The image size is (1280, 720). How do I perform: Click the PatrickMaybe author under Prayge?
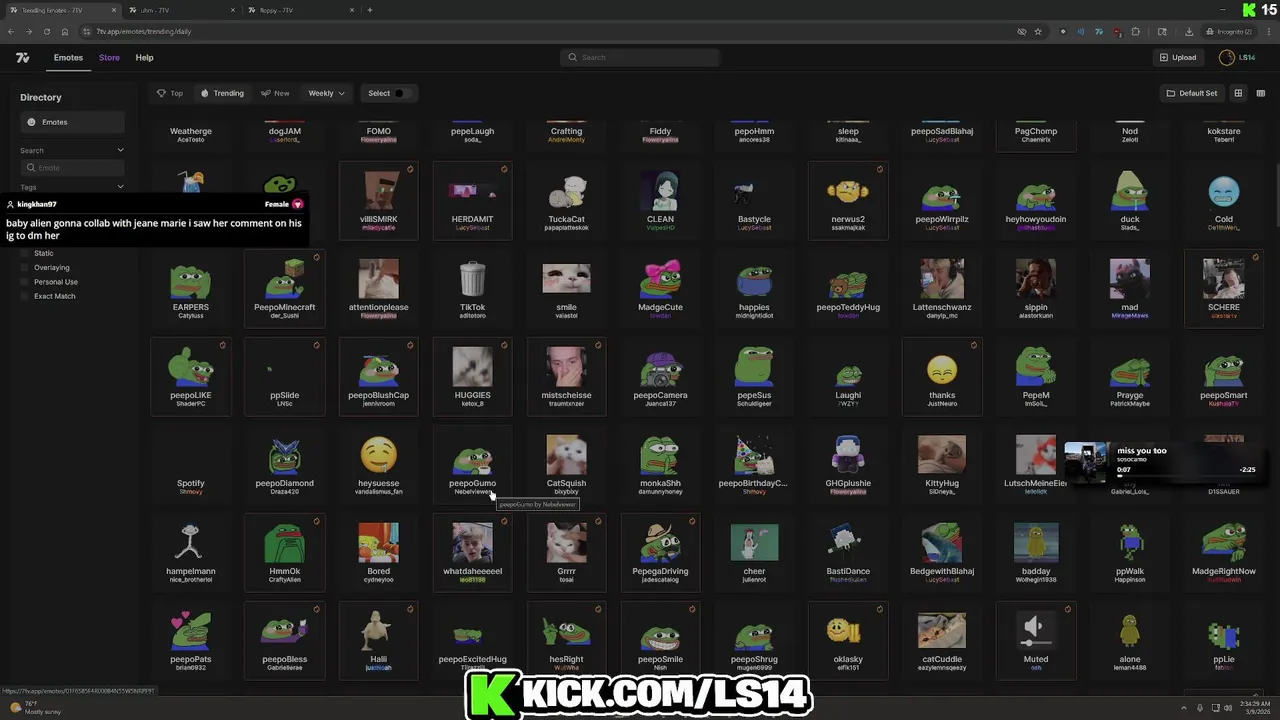click(1130, 404)
